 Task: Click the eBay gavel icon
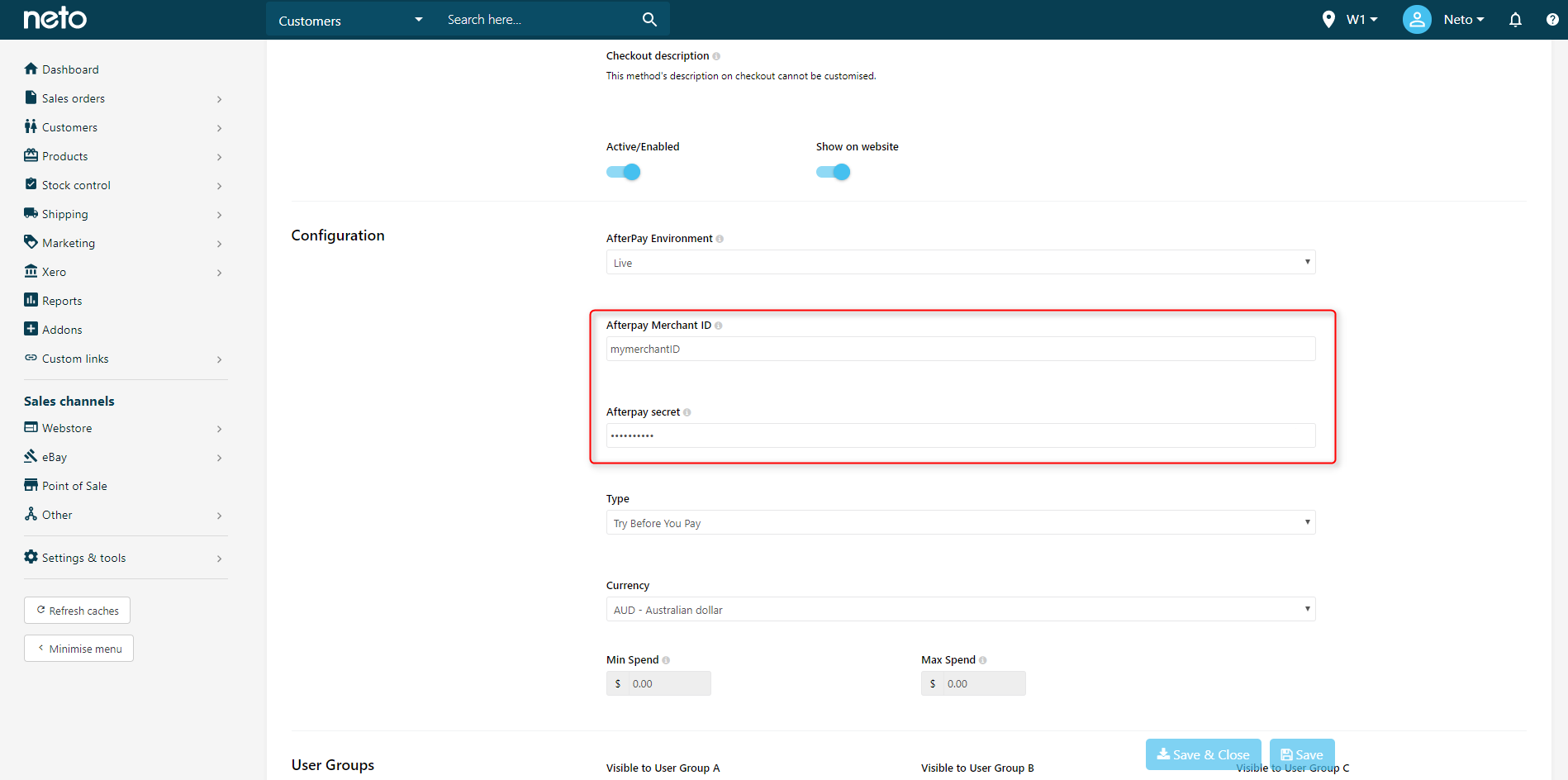coord(31,456)
